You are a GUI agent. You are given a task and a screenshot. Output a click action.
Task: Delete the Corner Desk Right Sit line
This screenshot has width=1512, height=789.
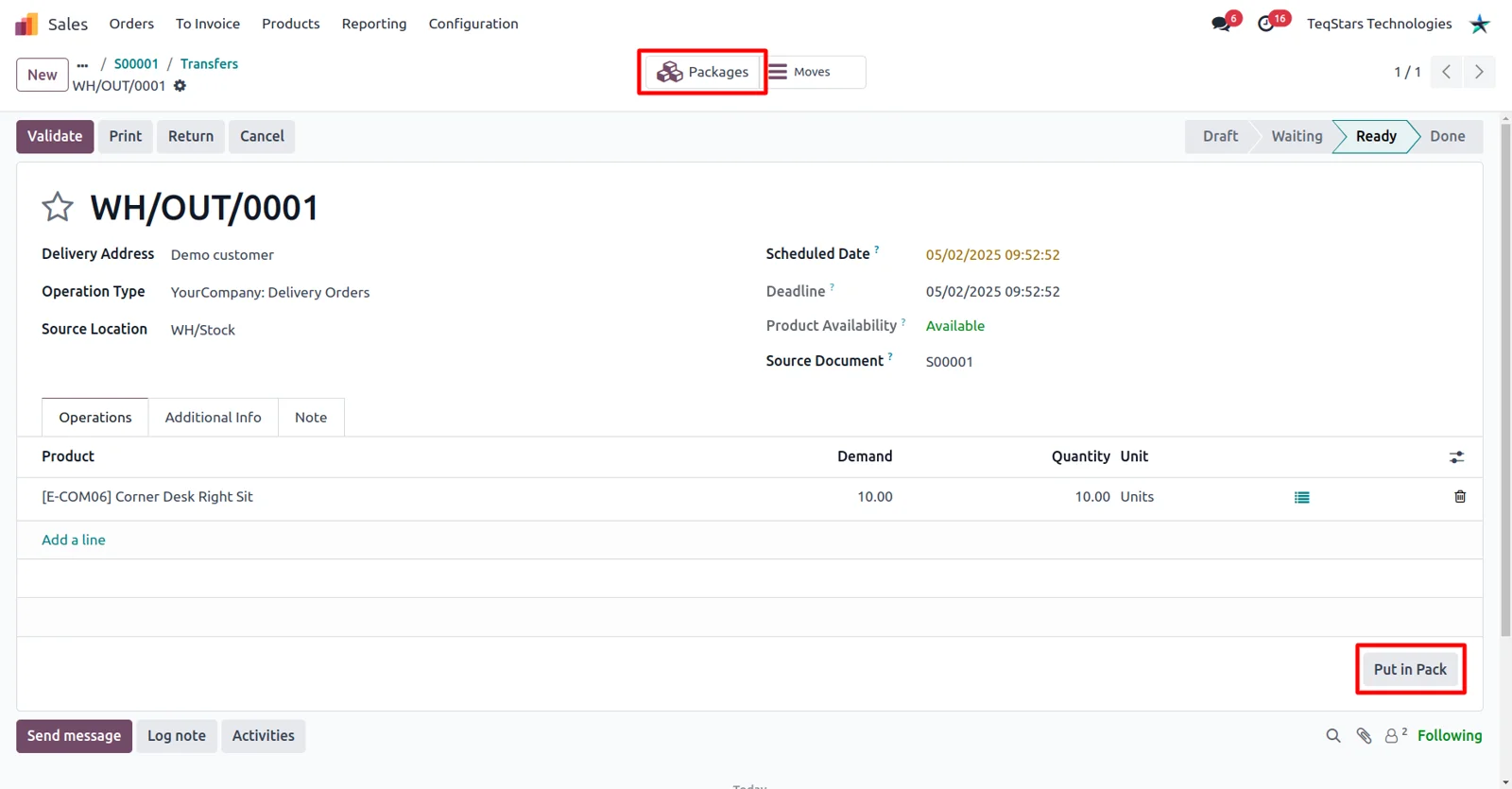(x=1460, y=496)
